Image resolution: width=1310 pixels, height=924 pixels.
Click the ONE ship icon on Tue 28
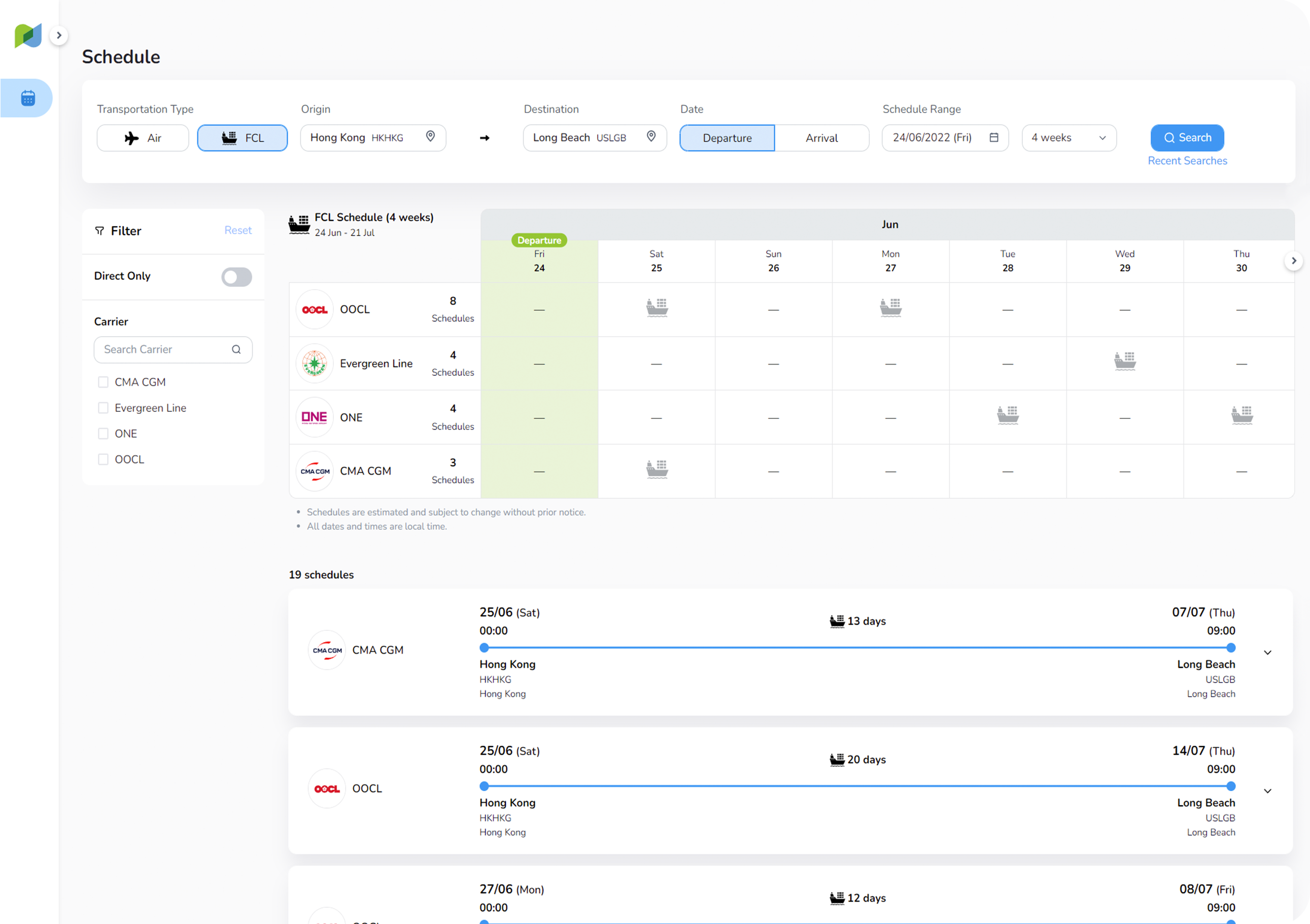[1008, 415]
